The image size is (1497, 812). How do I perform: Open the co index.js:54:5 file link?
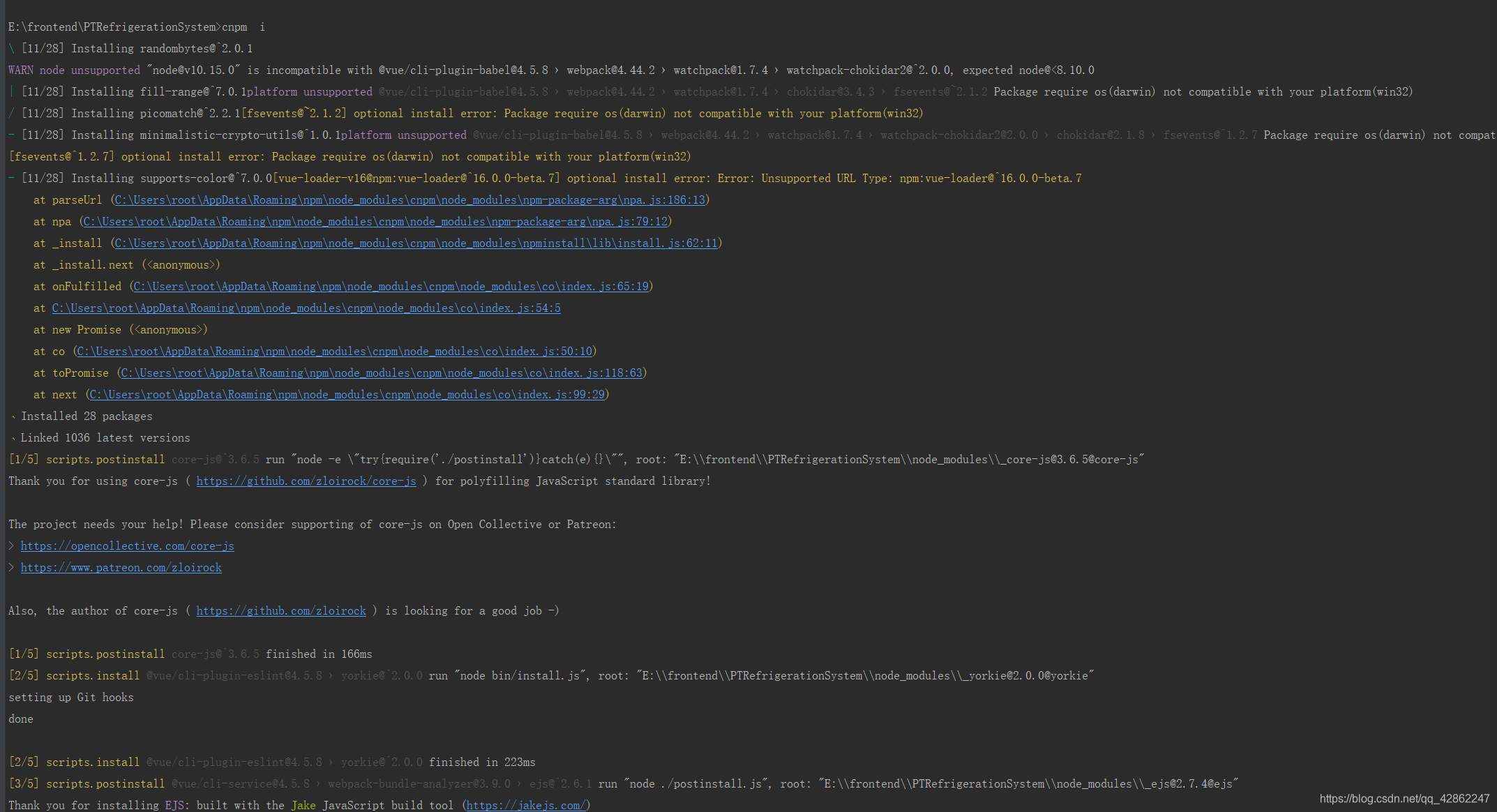306,308
